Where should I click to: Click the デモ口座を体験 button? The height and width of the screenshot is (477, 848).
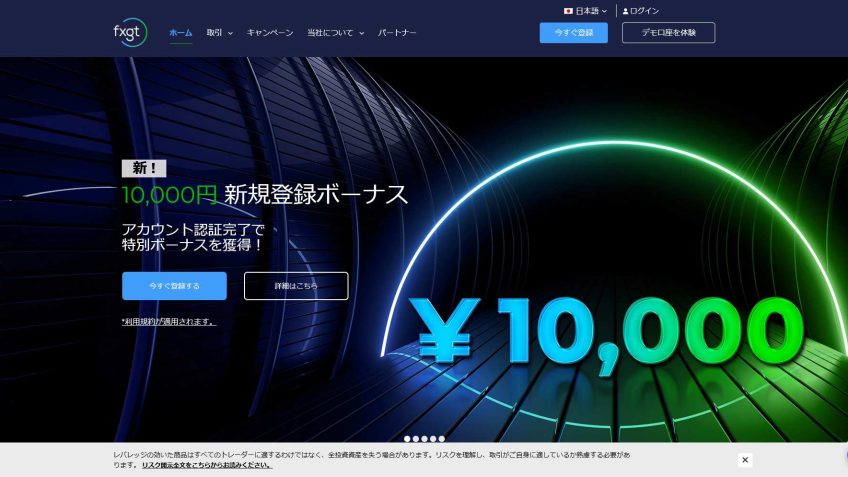click(x=668, y=33)
